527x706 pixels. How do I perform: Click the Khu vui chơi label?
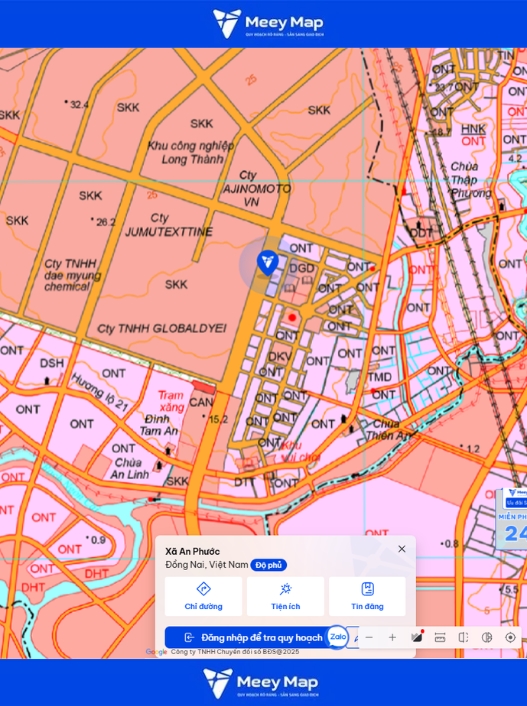(x=300, y=451)
